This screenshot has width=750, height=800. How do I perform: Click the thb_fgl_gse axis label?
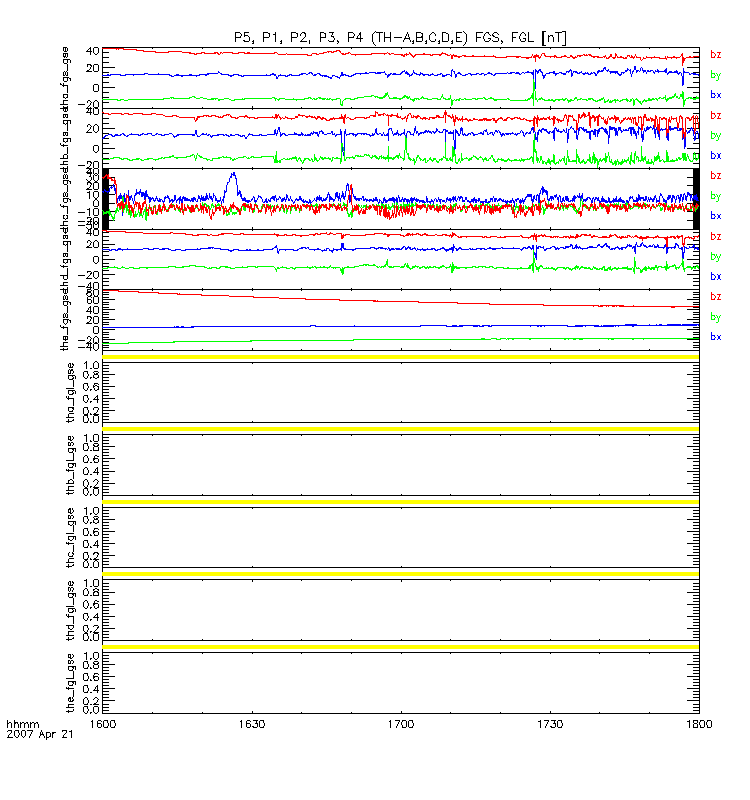point(70,465)
